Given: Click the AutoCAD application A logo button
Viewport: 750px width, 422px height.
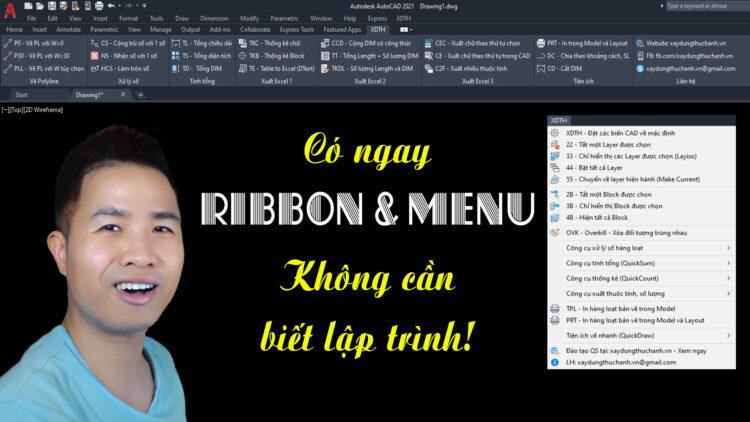Looking at the screenshot, I should pos(10,10).
